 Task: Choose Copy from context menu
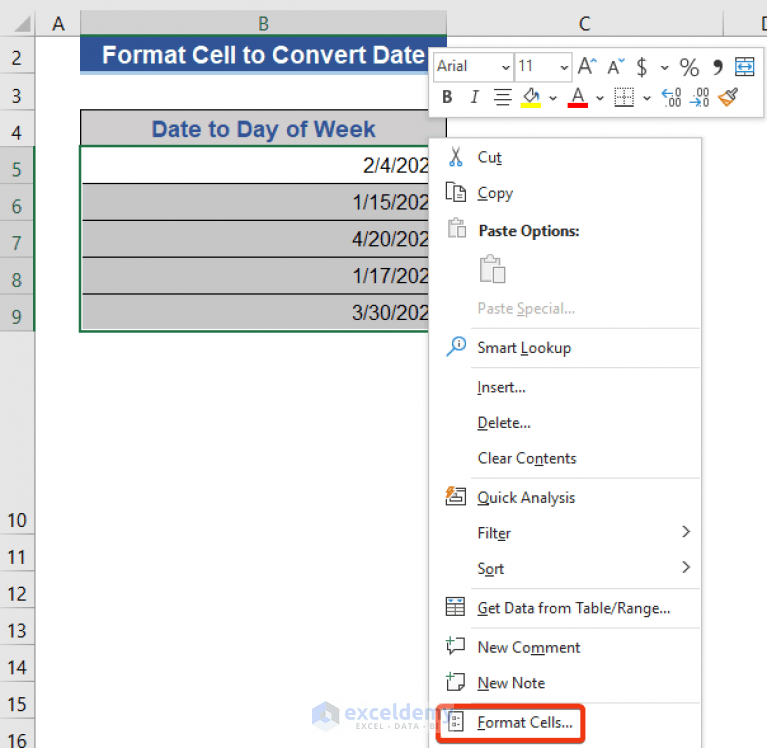click(565, 193)
